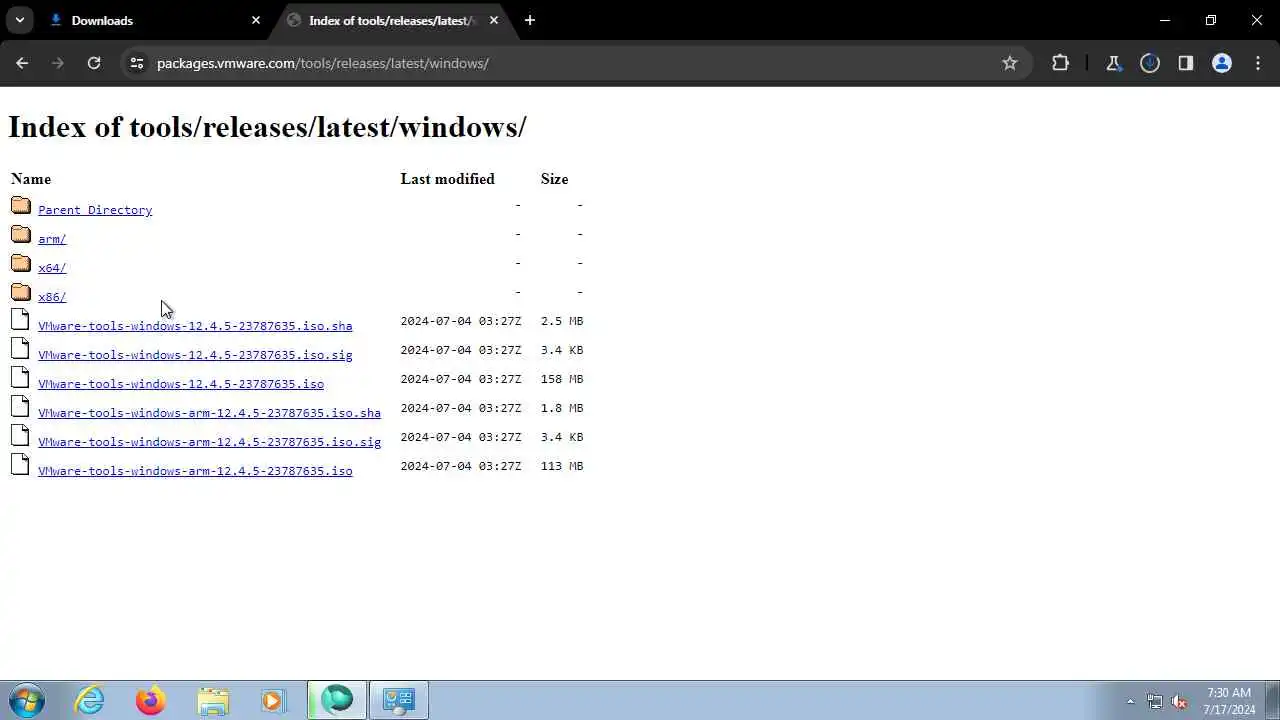Open Chrome three-dot menu
Image resolution: width=1280 pixels, height=720 pixels.
[x=1258, y=63]
